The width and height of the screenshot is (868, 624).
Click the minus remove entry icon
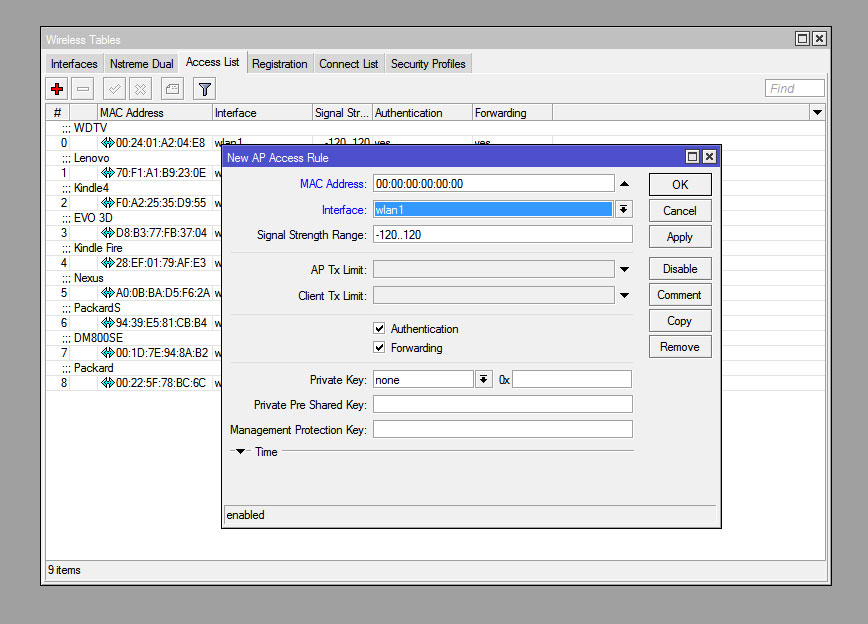coord(83,89)
